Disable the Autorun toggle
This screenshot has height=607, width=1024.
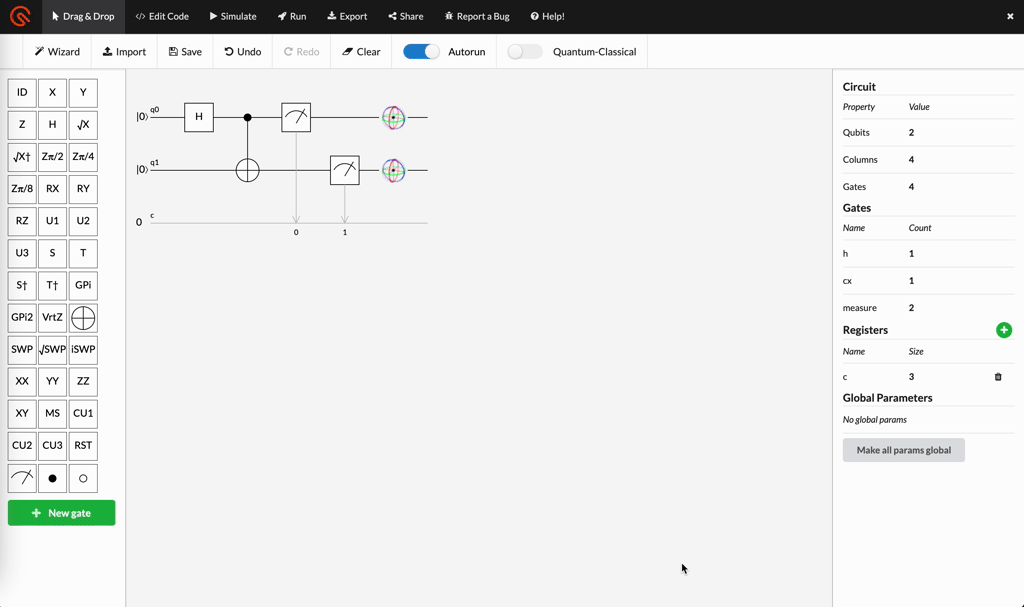coord(421,51)
